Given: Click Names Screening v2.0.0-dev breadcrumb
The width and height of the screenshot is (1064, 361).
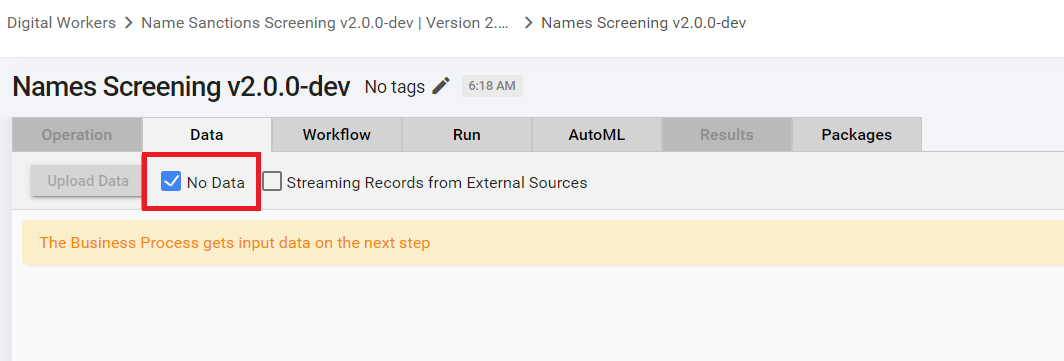Looking at the screenshot, I should 644,23.
